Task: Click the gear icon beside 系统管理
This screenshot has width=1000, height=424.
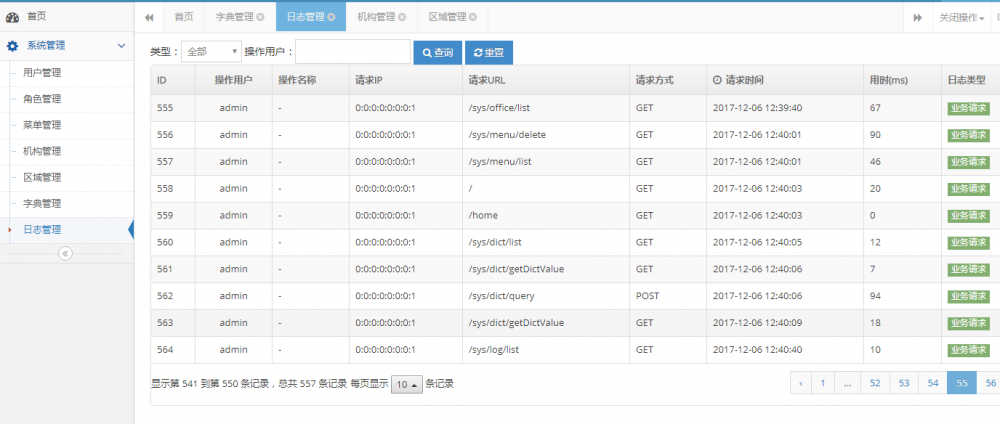Action: point(12,46)
